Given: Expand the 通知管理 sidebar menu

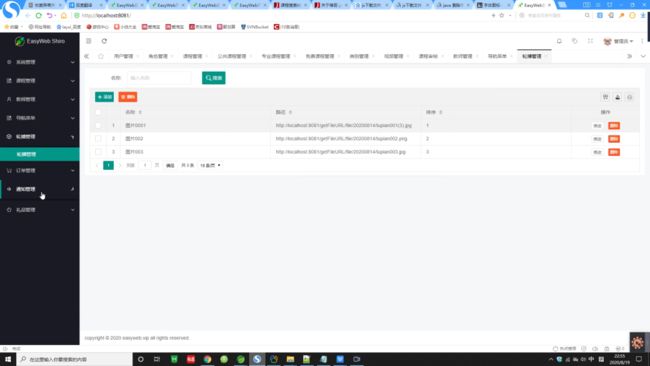Looking at the screenshot, I should [x=40, y=189].
